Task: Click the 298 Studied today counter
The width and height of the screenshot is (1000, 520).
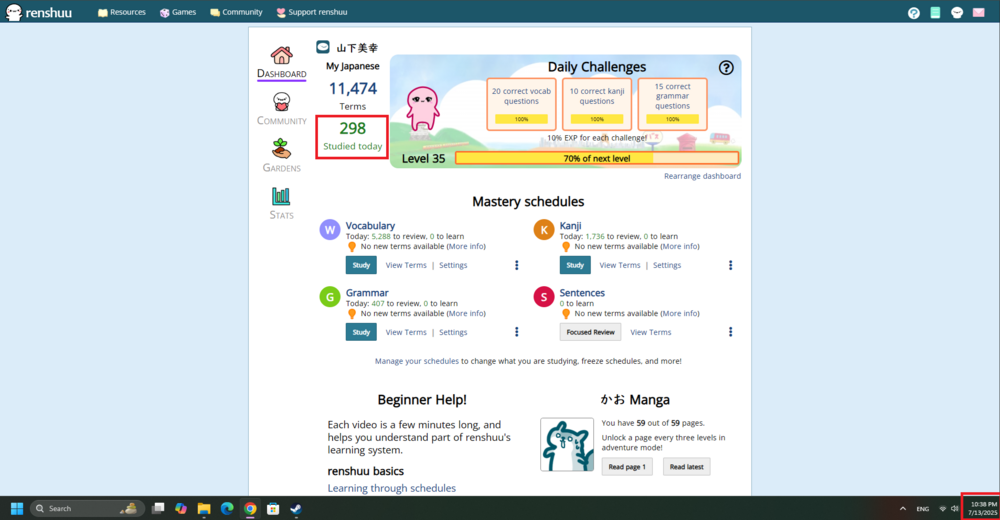Action: [x=352, y=137]
